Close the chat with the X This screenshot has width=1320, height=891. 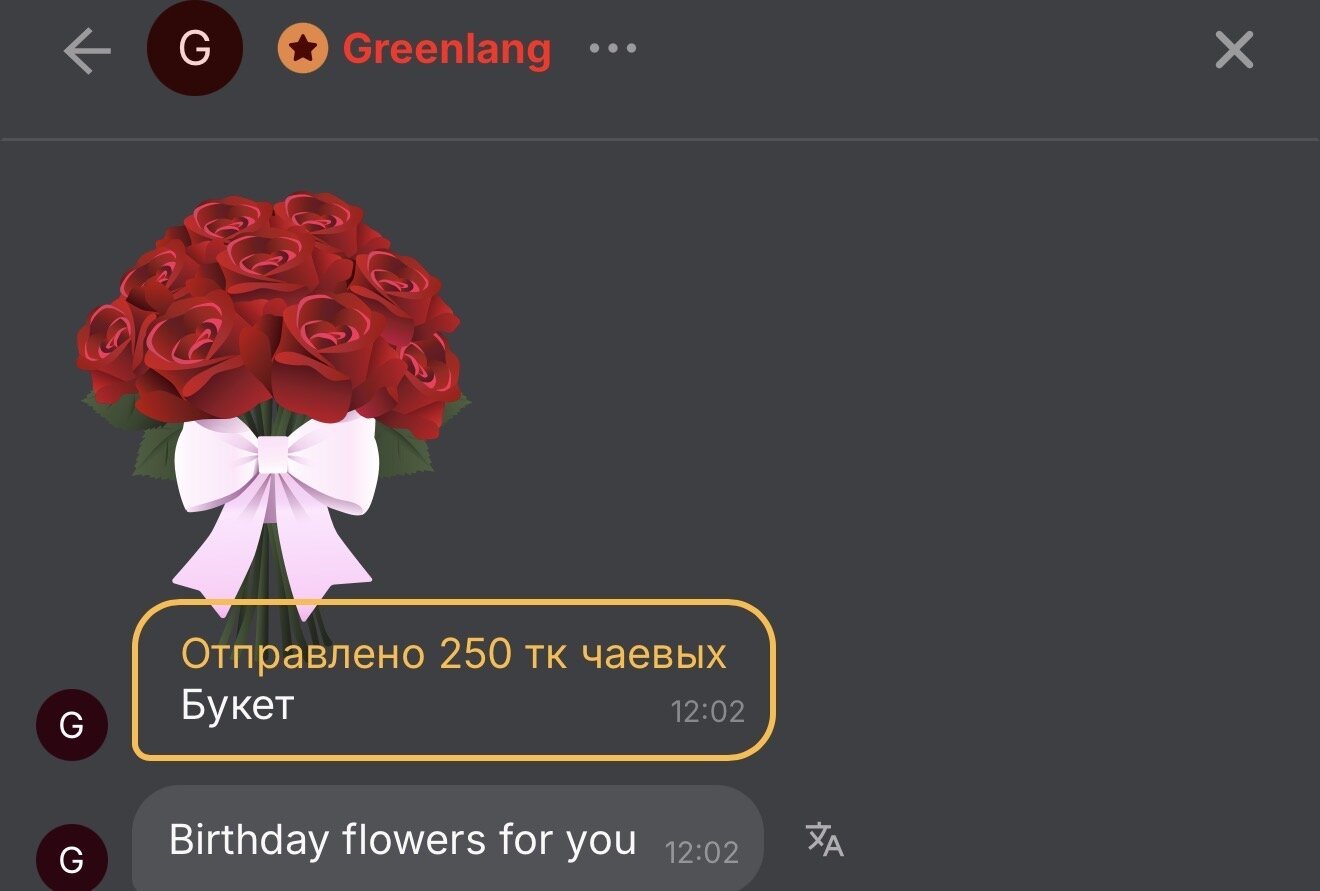(x=1234, y=49)
